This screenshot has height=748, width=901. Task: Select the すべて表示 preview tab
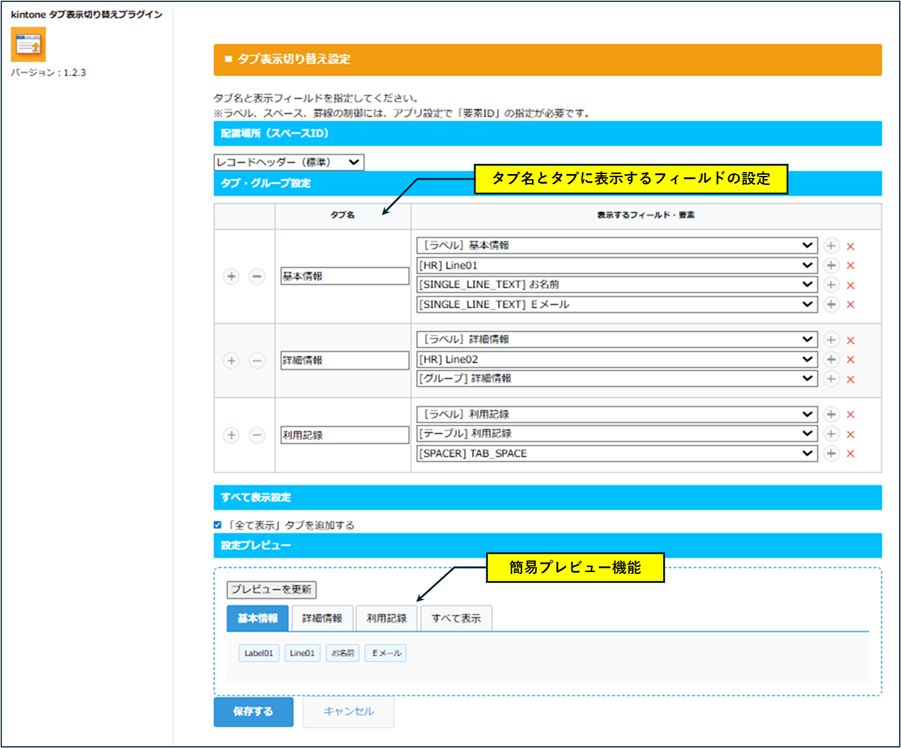pyautogui.click(x=456, y=618)
